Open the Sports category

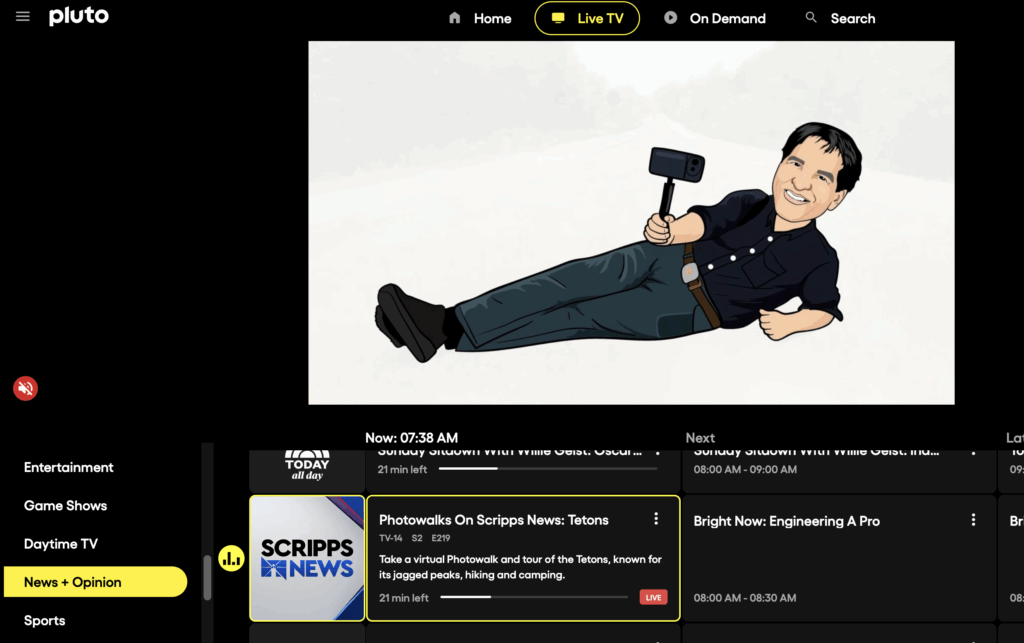45,621
